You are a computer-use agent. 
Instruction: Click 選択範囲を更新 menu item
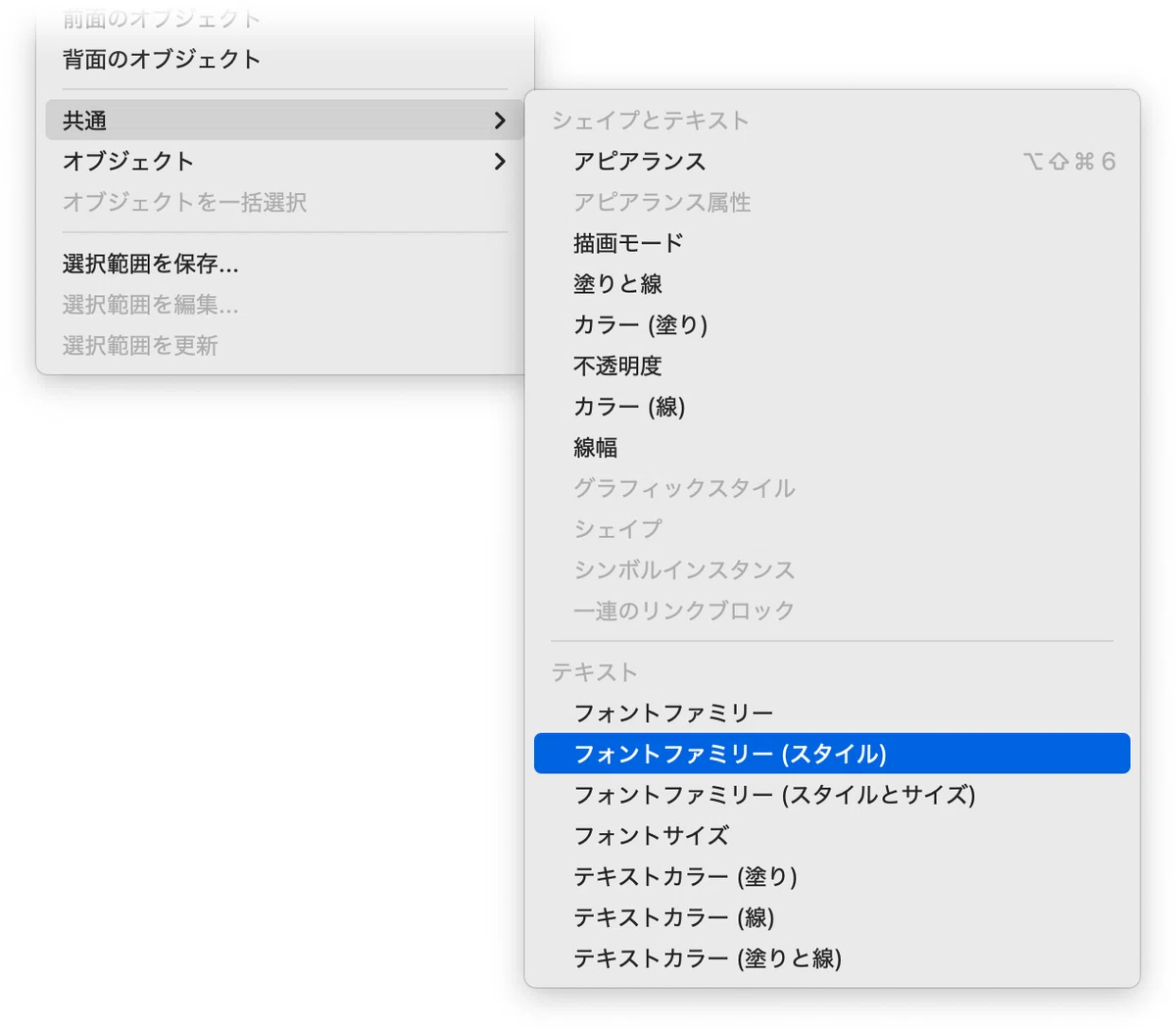(284, 345)
